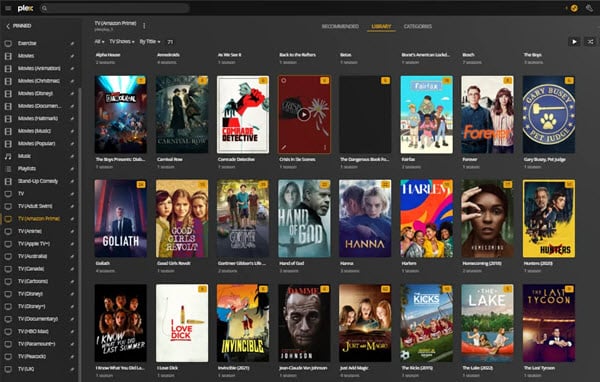Switch to the Recommended tab
Screen dimensions: 600x382
340,26
